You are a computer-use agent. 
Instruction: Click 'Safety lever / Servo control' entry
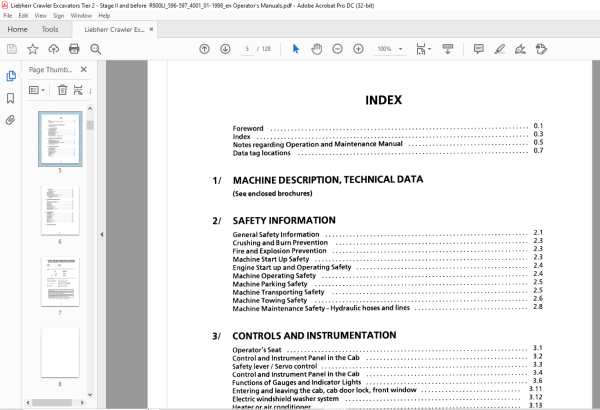[x=275, y=366]
